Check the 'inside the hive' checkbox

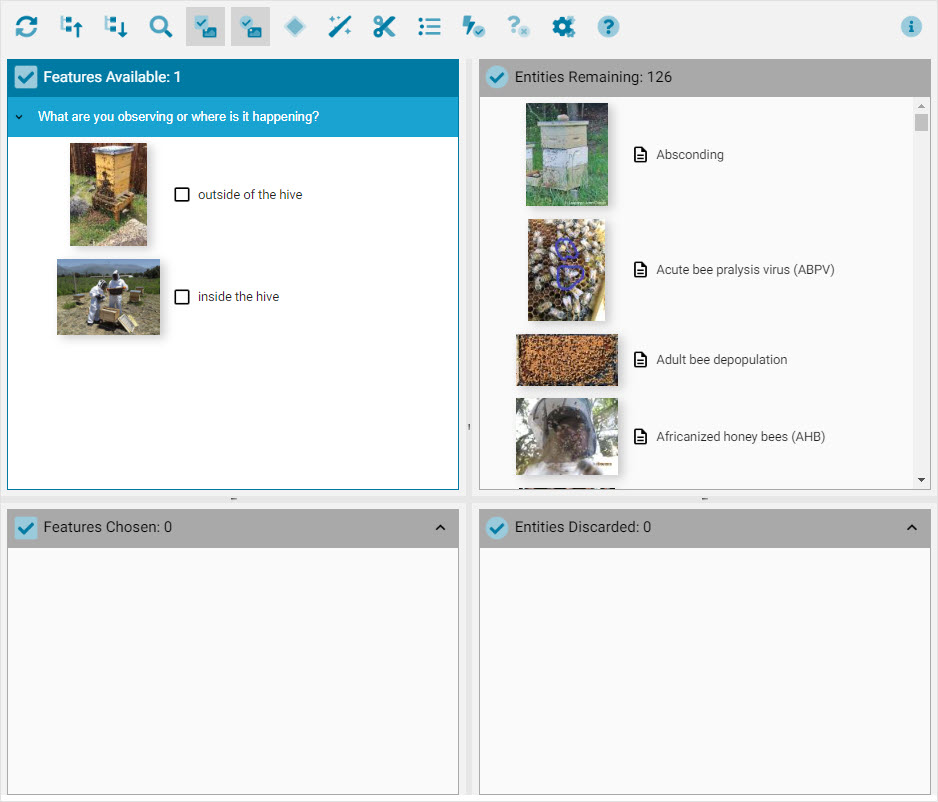pos(182,297)
